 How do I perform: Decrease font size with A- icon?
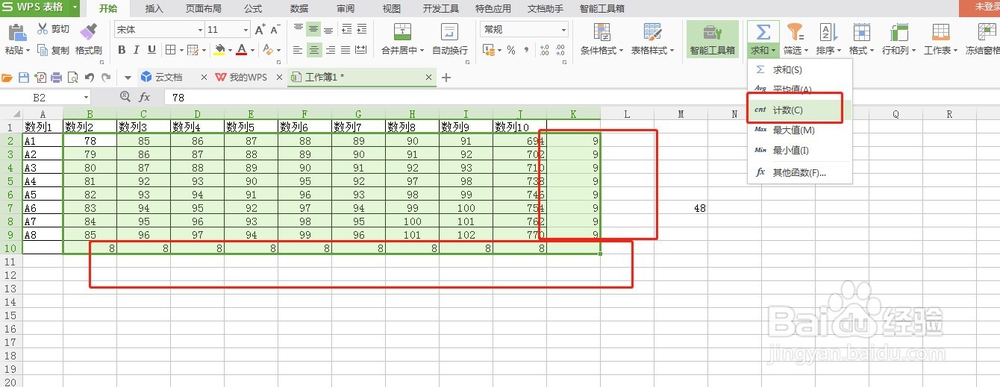point(275,30)
